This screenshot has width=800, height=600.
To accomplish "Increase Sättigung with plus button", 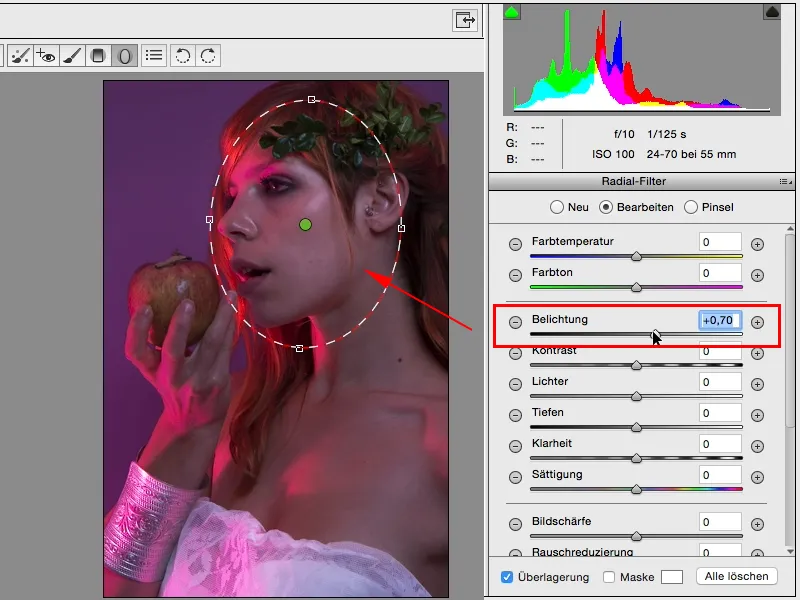I will tap(758, 478).
